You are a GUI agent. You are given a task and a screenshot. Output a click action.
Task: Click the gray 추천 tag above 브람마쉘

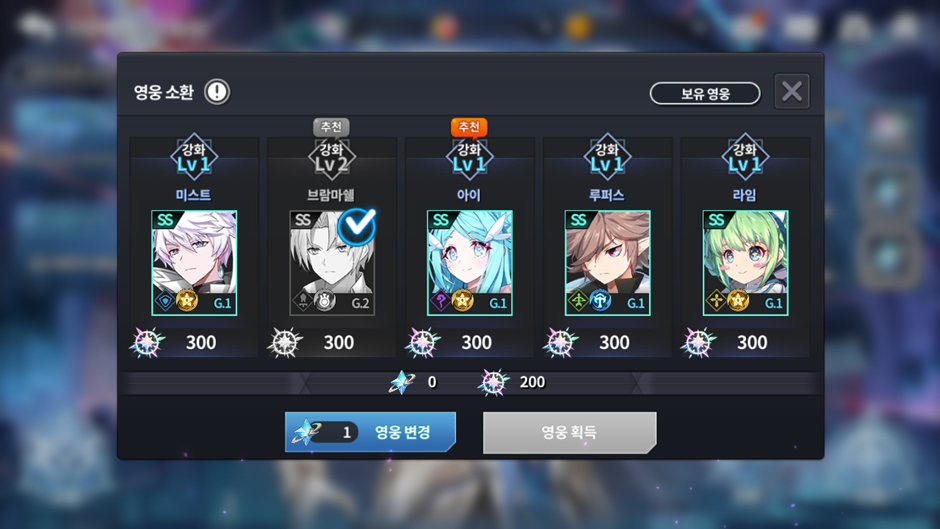pos(331,127)
